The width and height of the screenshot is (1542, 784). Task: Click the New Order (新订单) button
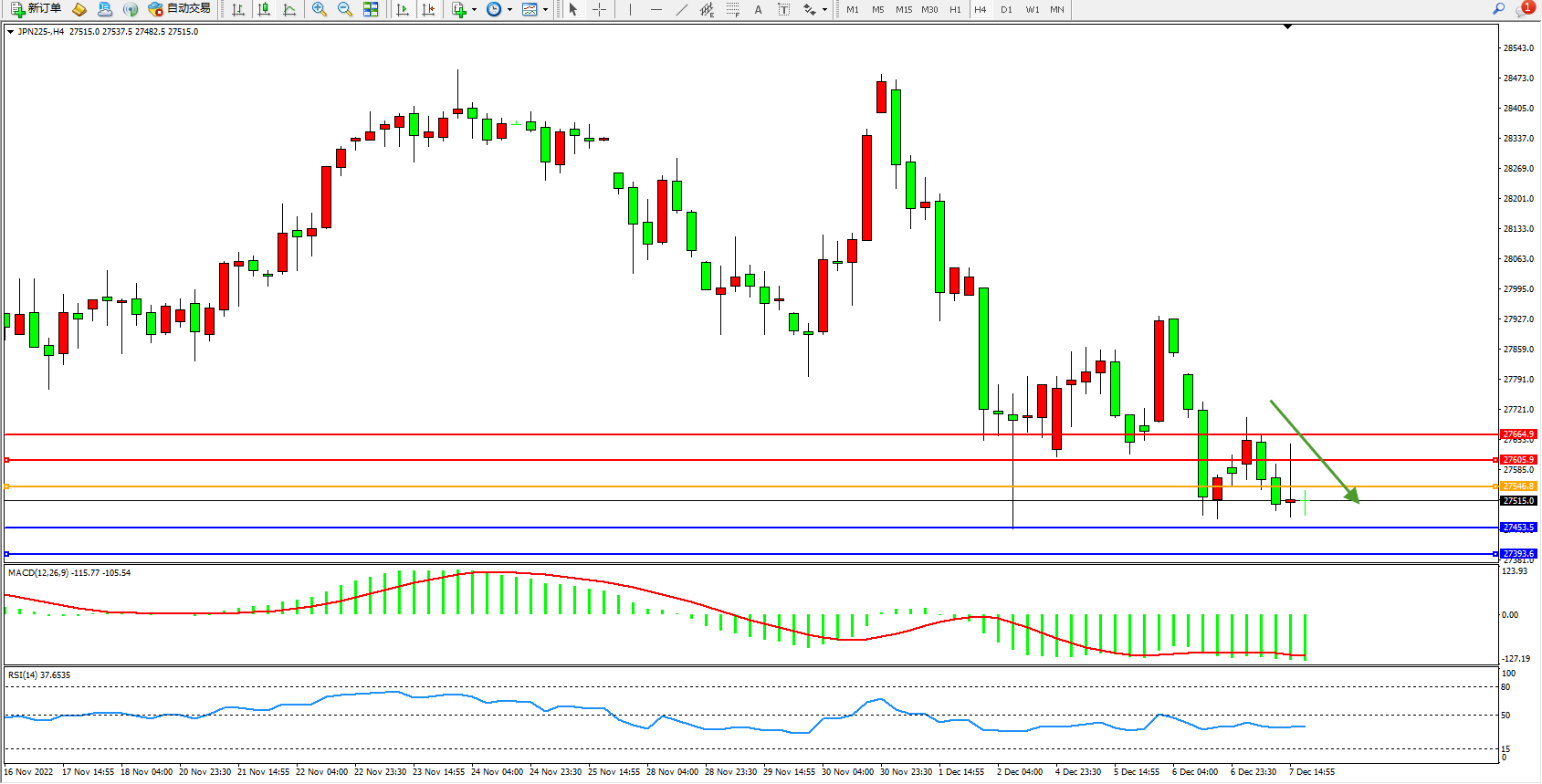coord(37,9)
